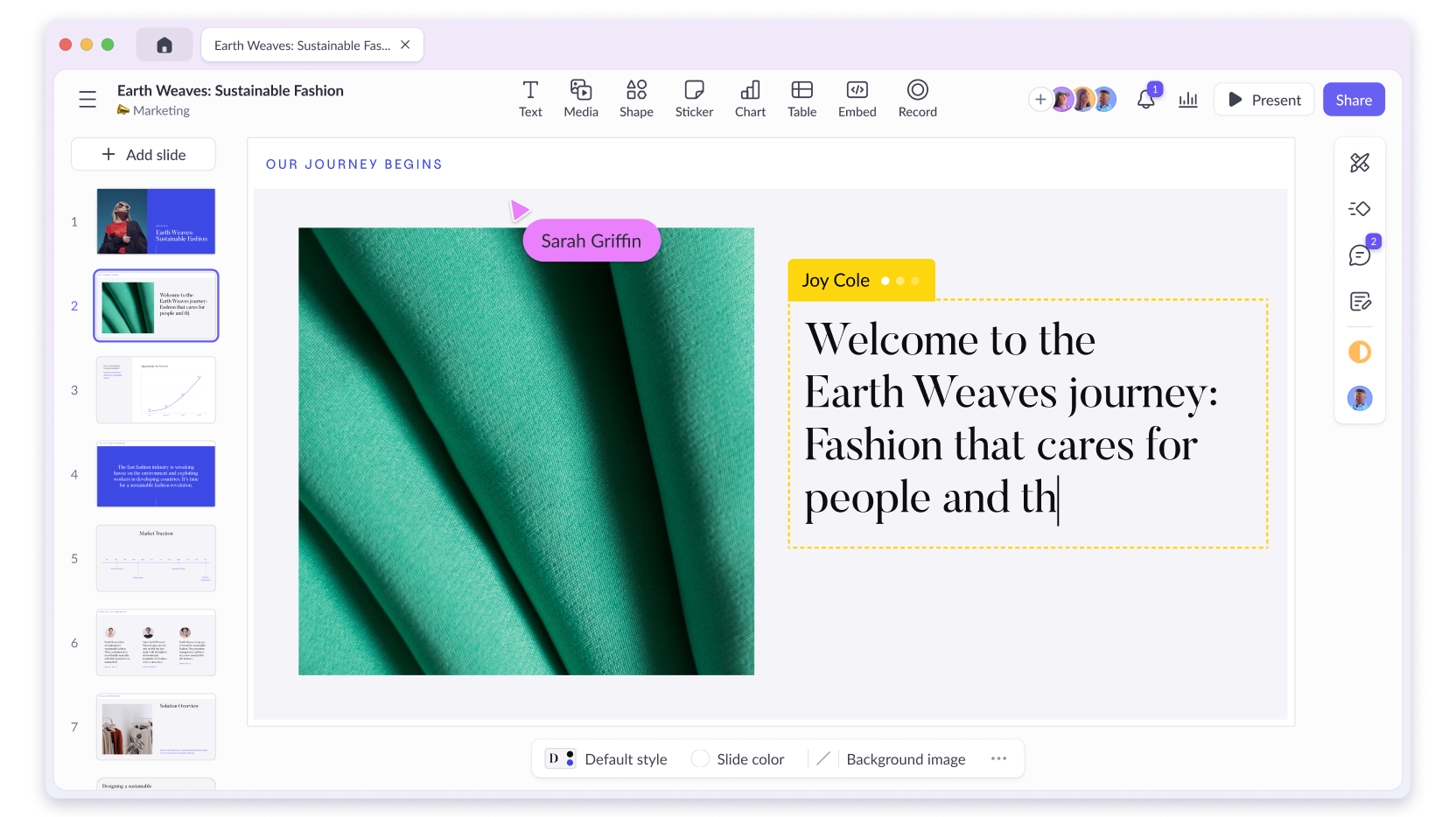Click inside the Welcome text box

(1028, 423)
